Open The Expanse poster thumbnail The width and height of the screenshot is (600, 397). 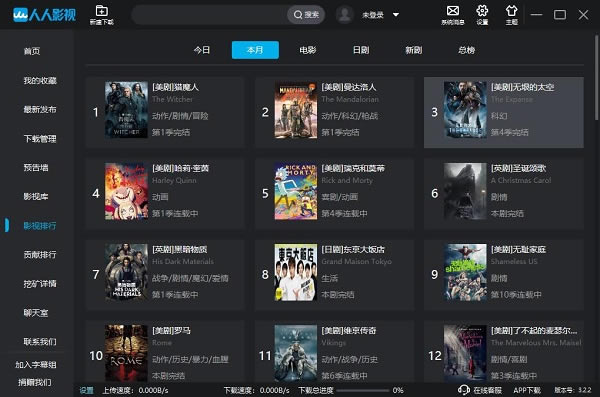(465, 110)
